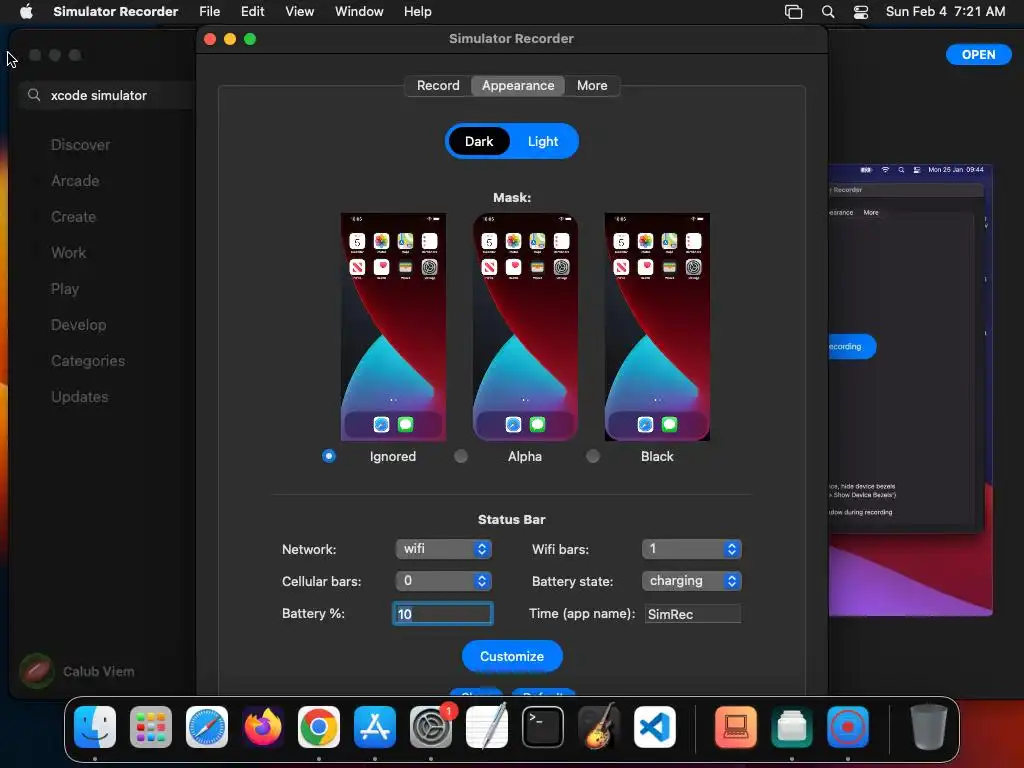This screenshot has width=1024, height=768.
Task: Open Create in App Store sidebar
Action: tap(73, 217)
